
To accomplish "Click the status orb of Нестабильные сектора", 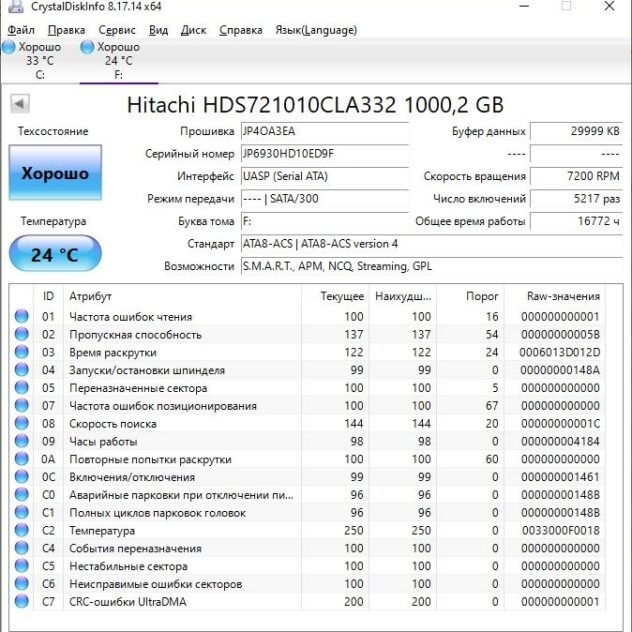I will [x=21, y=566].
